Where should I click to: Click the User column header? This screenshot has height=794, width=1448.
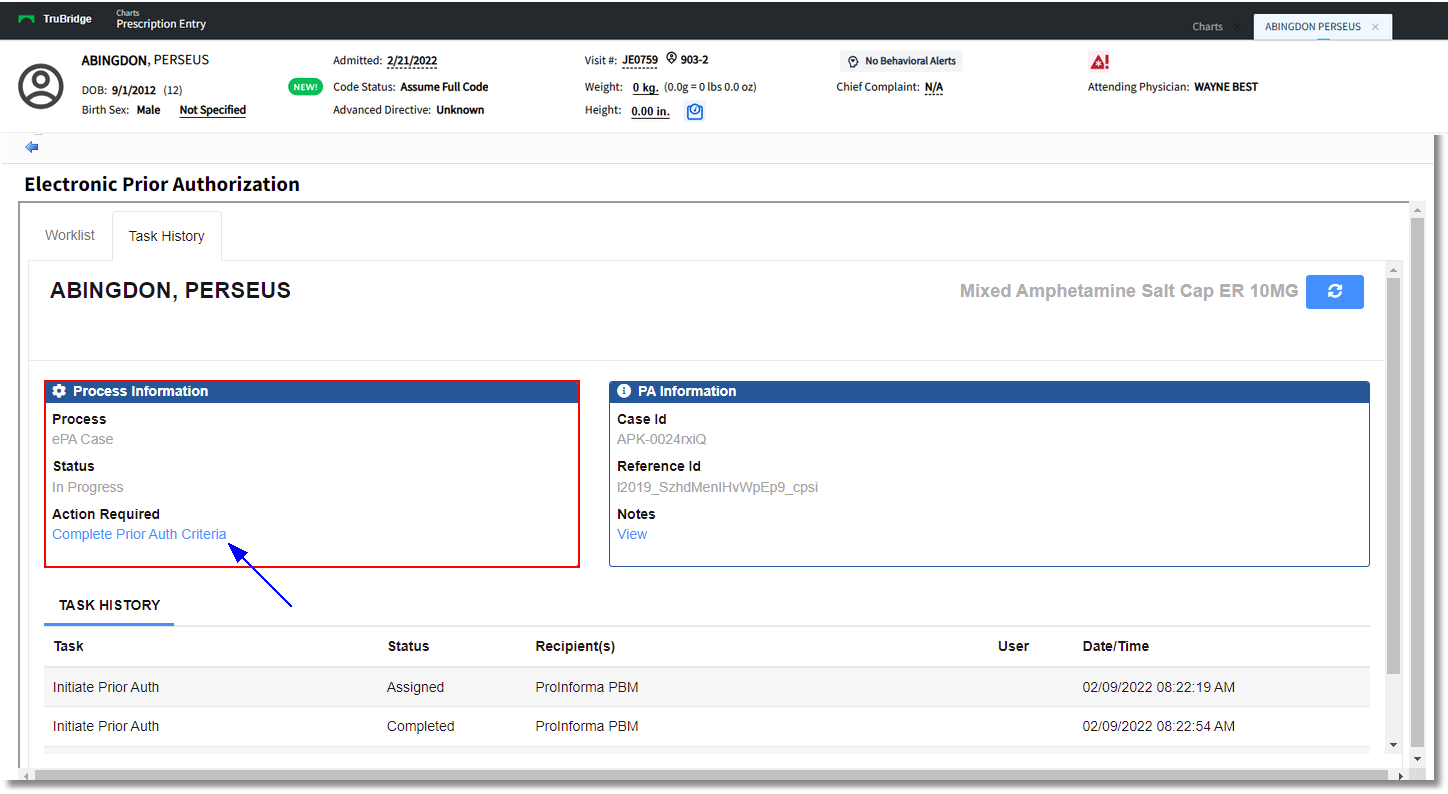[x=1013, y=646]
